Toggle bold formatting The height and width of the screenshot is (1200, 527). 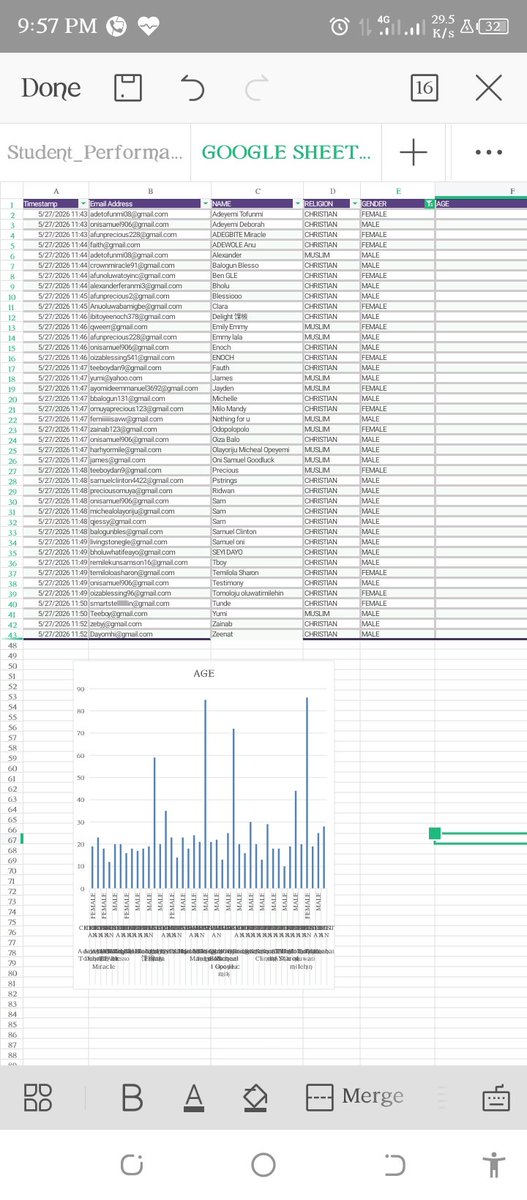(x=131, y=1097)
